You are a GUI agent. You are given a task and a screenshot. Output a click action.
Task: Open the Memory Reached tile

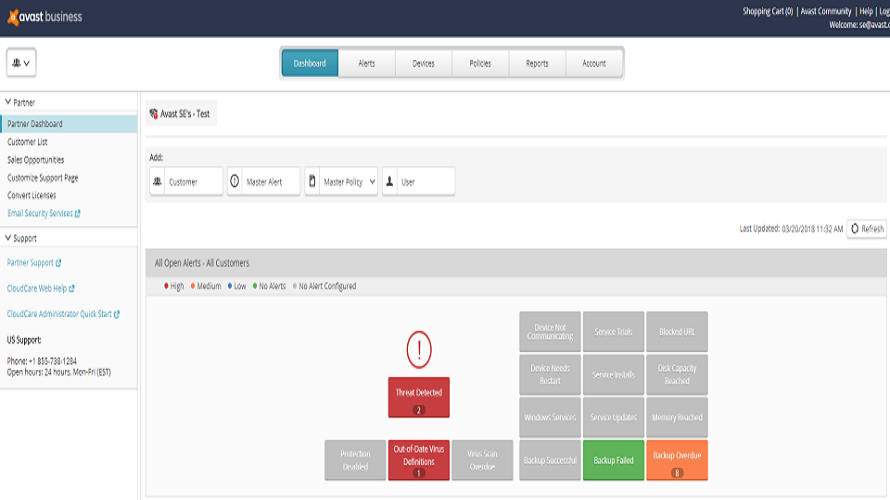(677, 417)
